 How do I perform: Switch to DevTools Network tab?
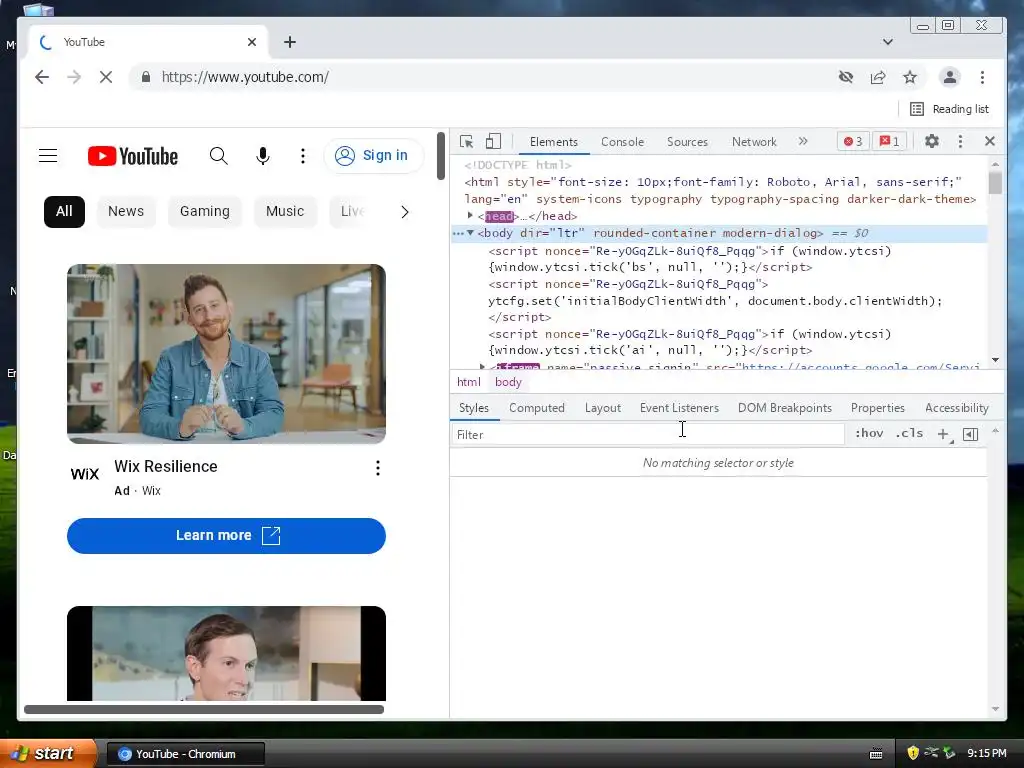tap(754, 142)
